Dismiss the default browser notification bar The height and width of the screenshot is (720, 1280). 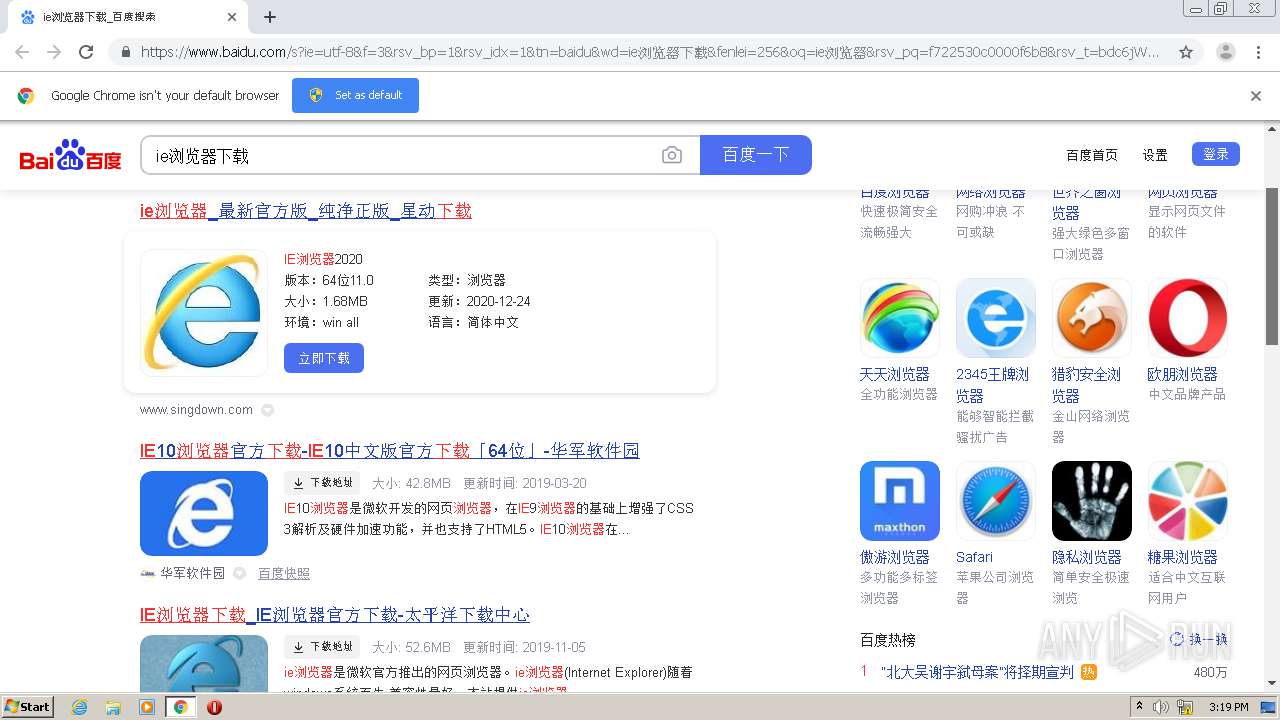click(x=1256, y=96)
